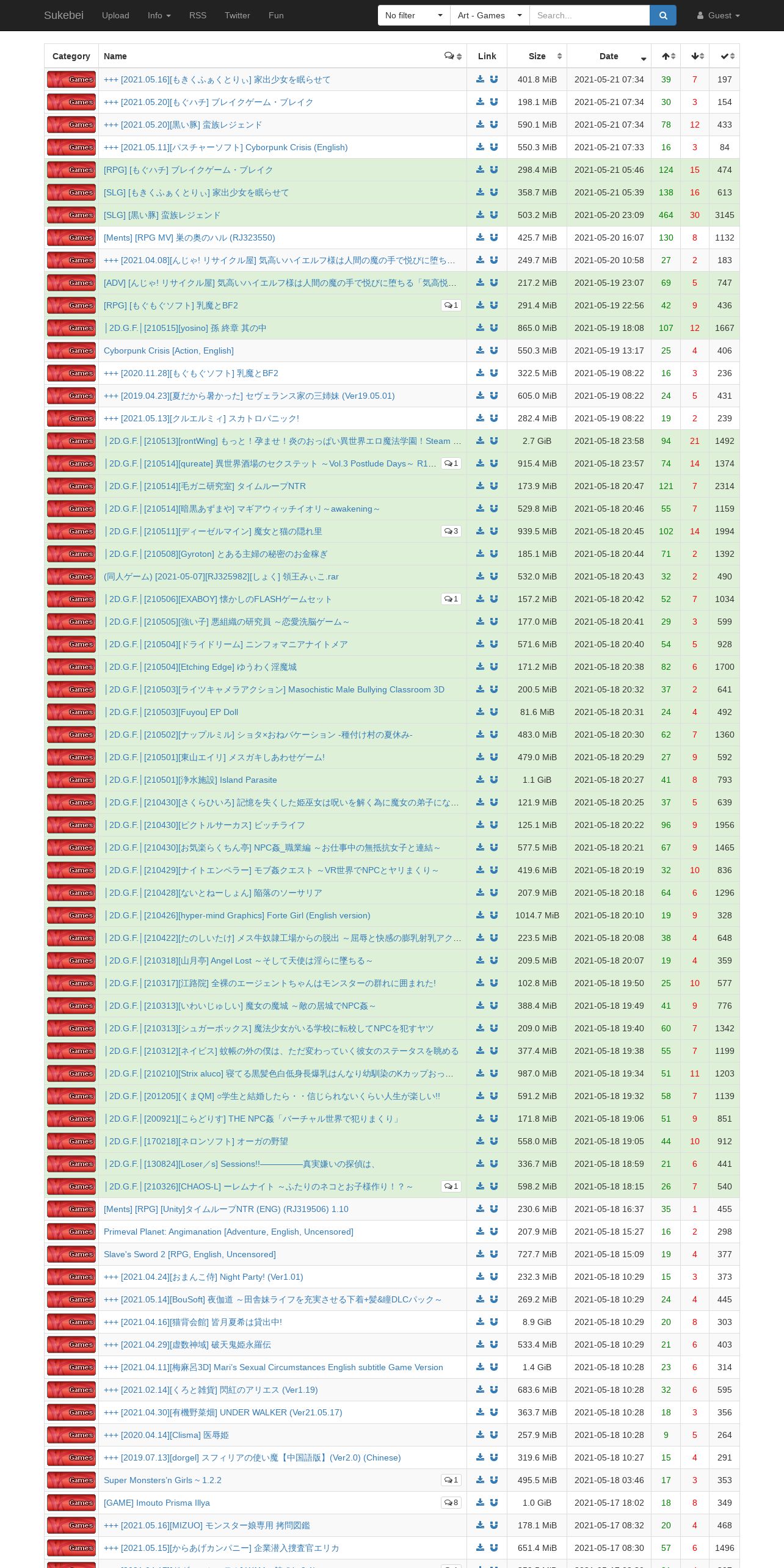
Task: Expand the Info menu
Action: 159,15
